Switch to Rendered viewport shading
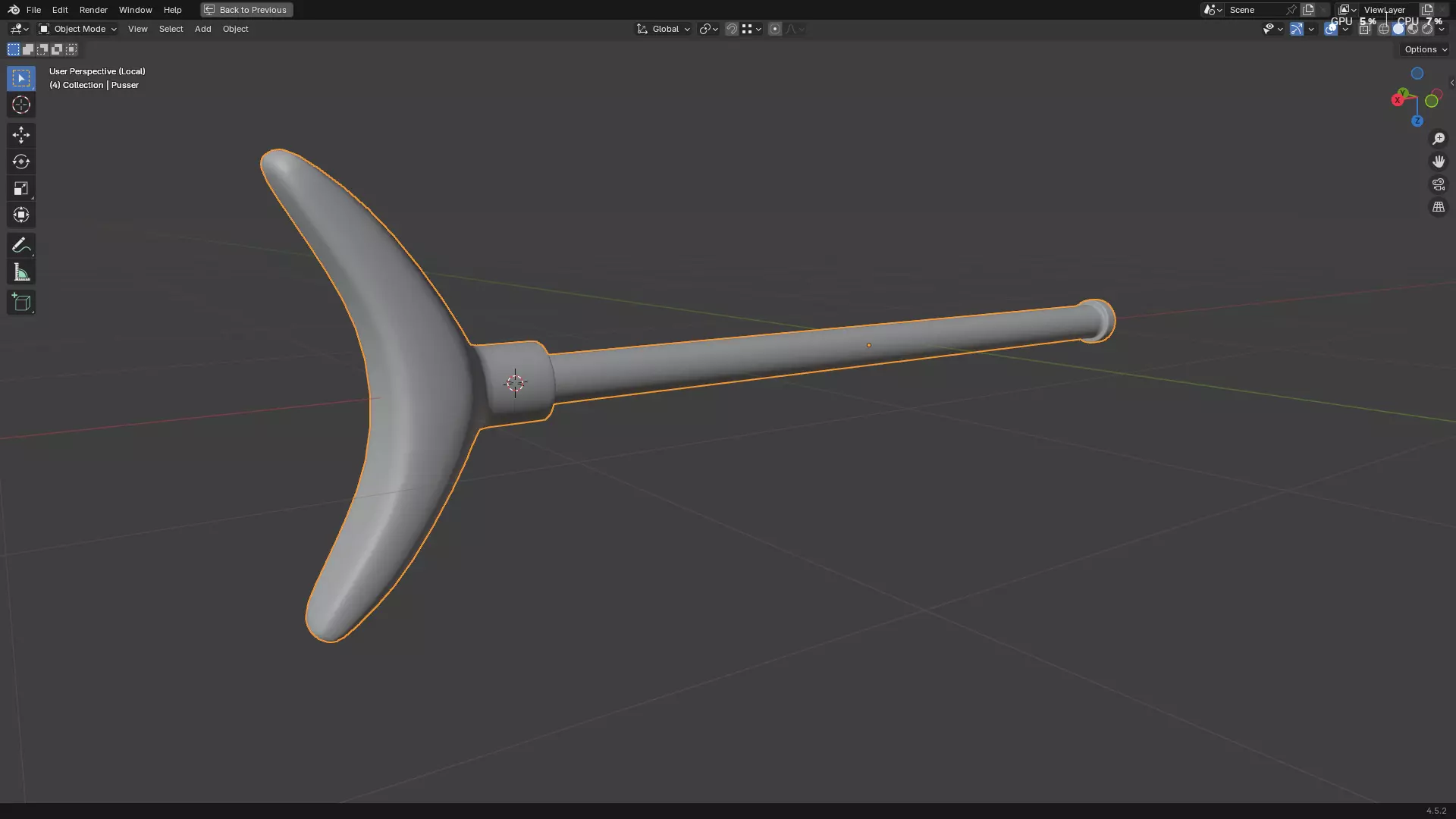 point(1427,29)
